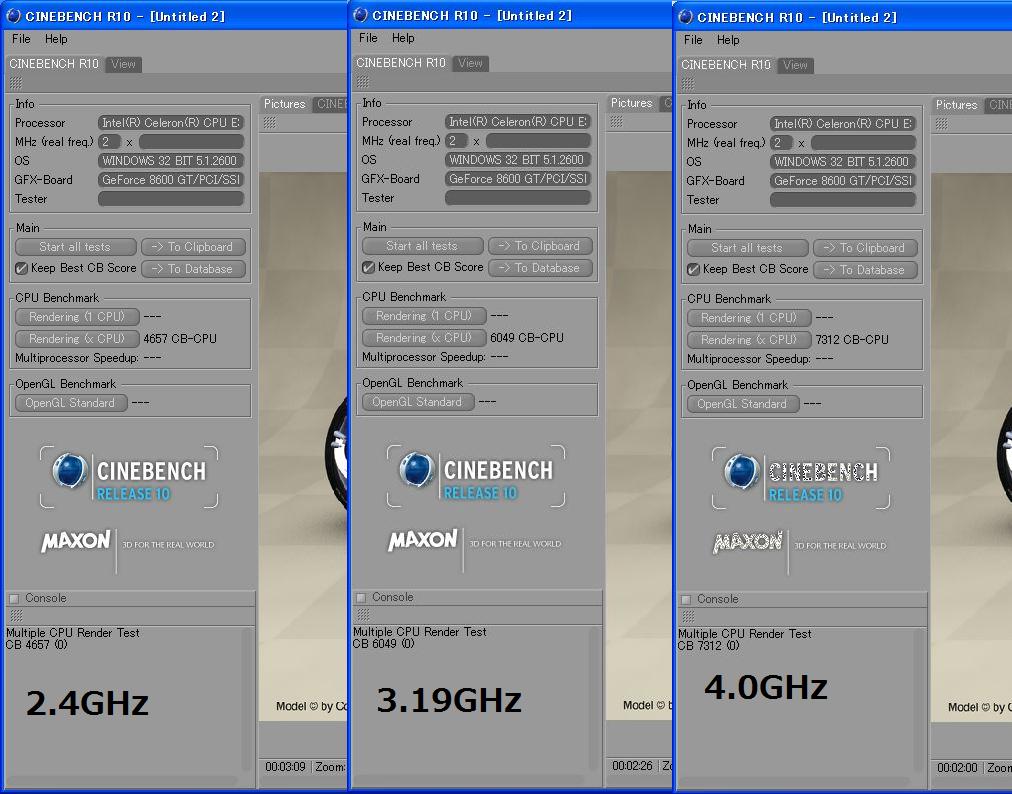Viewport: 1012px width, 794px height.
Task: Copy results To Clipboard in the 2.4GHz window
Action: point(194,247)
